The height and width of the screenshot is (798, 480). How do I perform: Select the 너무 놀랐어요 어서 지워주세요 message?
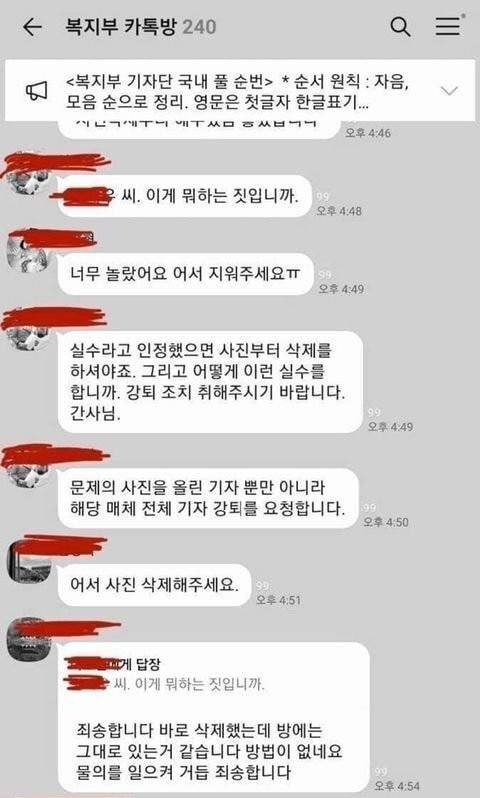pos(185,274)
